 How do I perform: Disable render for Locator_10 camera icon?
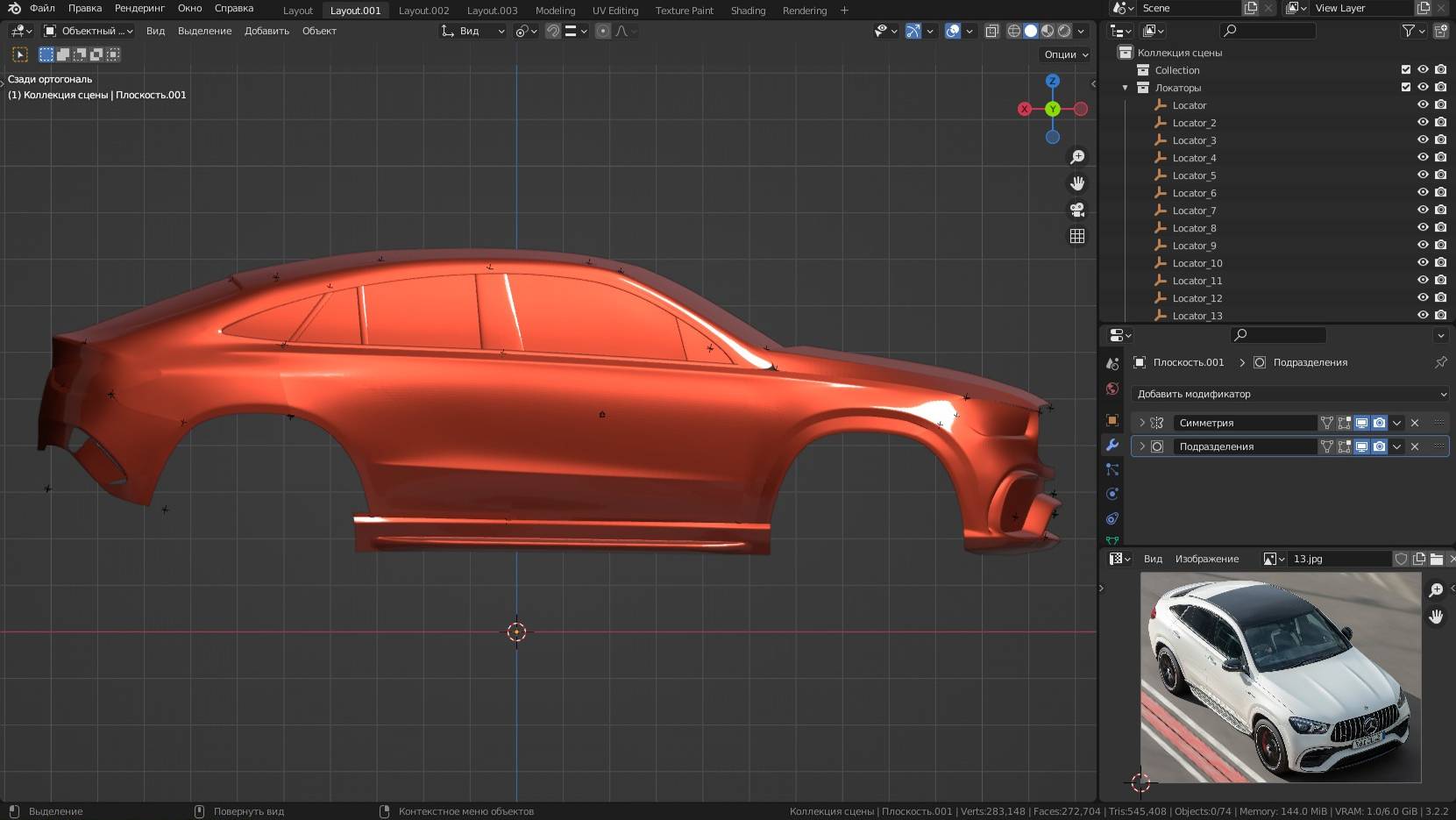(x=1440, y=262)
